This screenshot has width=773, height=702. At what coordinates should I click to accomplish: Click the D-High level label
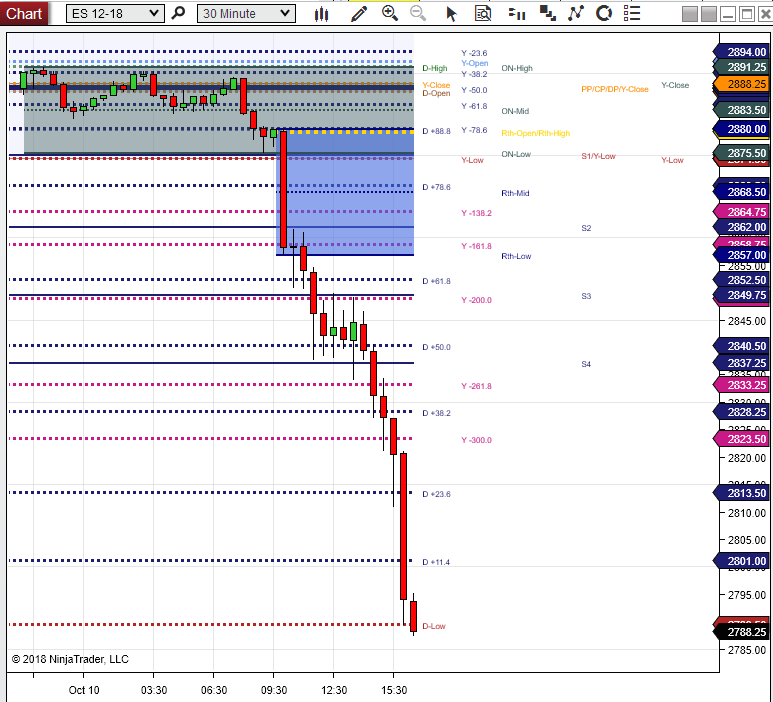[x=434, y=68]
